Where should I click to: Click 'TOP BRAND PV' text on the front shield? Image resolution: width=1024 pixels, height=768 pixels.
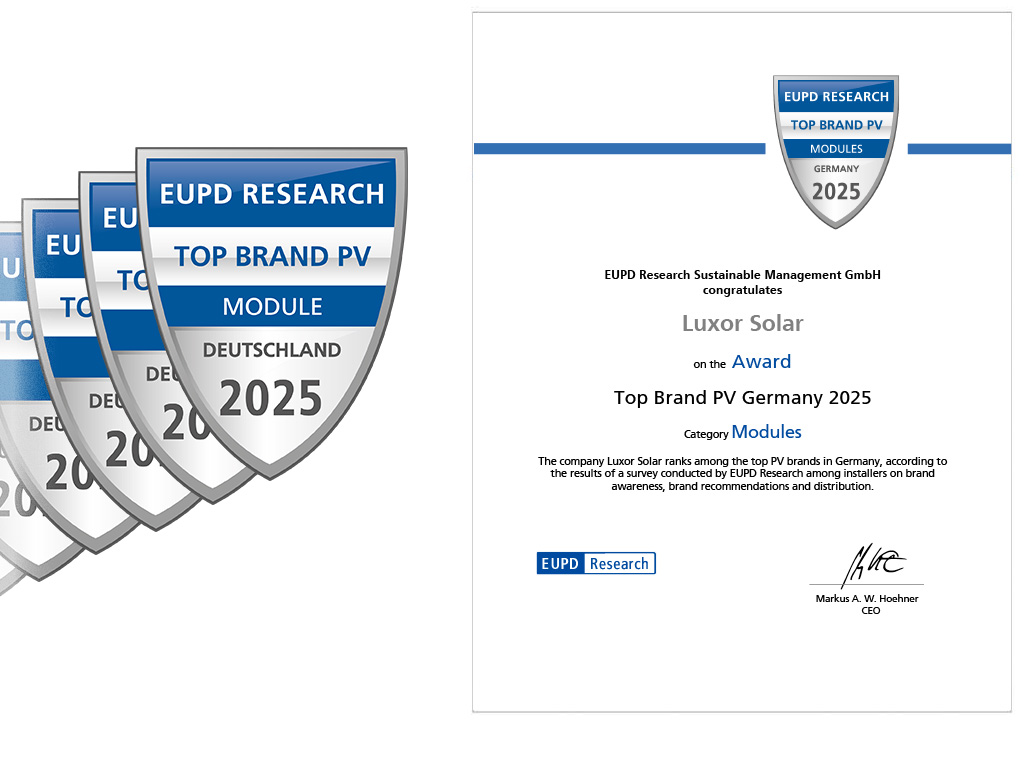tap(272, 256)
